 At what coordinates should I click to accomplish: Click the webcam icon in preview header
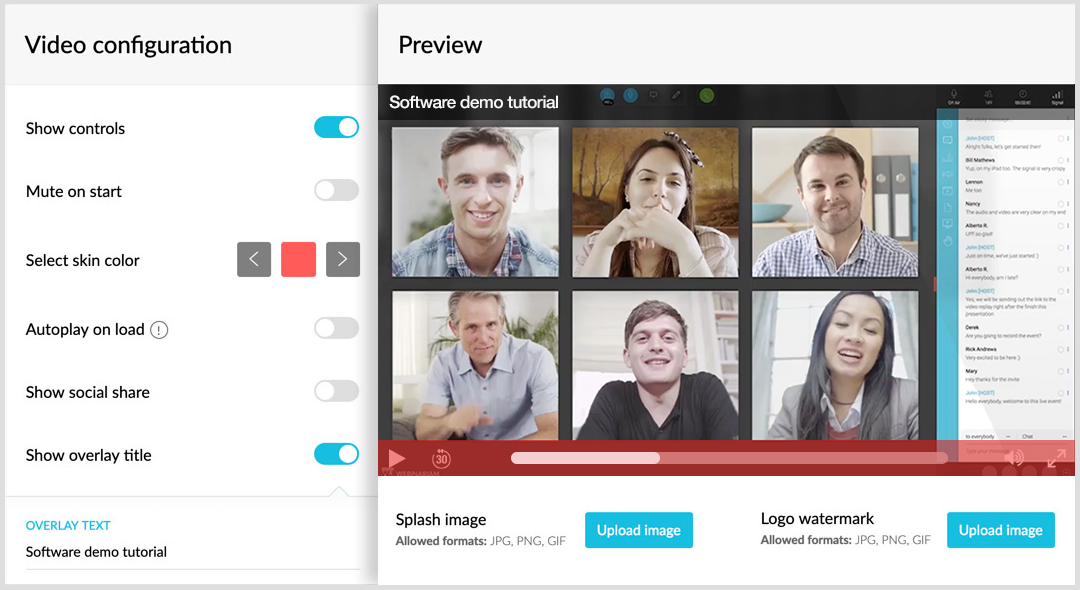point(608,96)
